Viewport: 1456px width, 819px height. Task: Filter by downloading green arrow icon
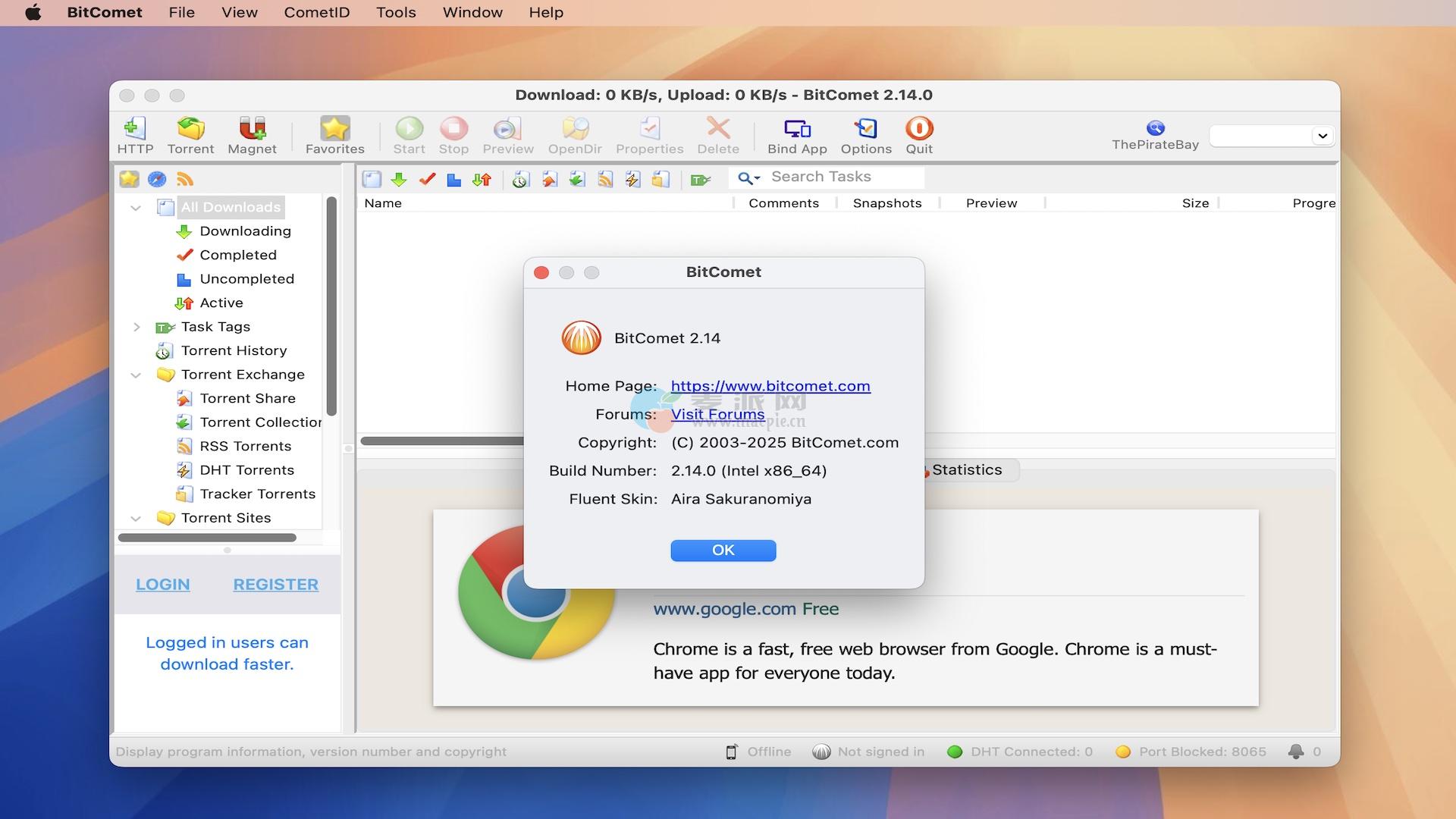click(399, 179)
